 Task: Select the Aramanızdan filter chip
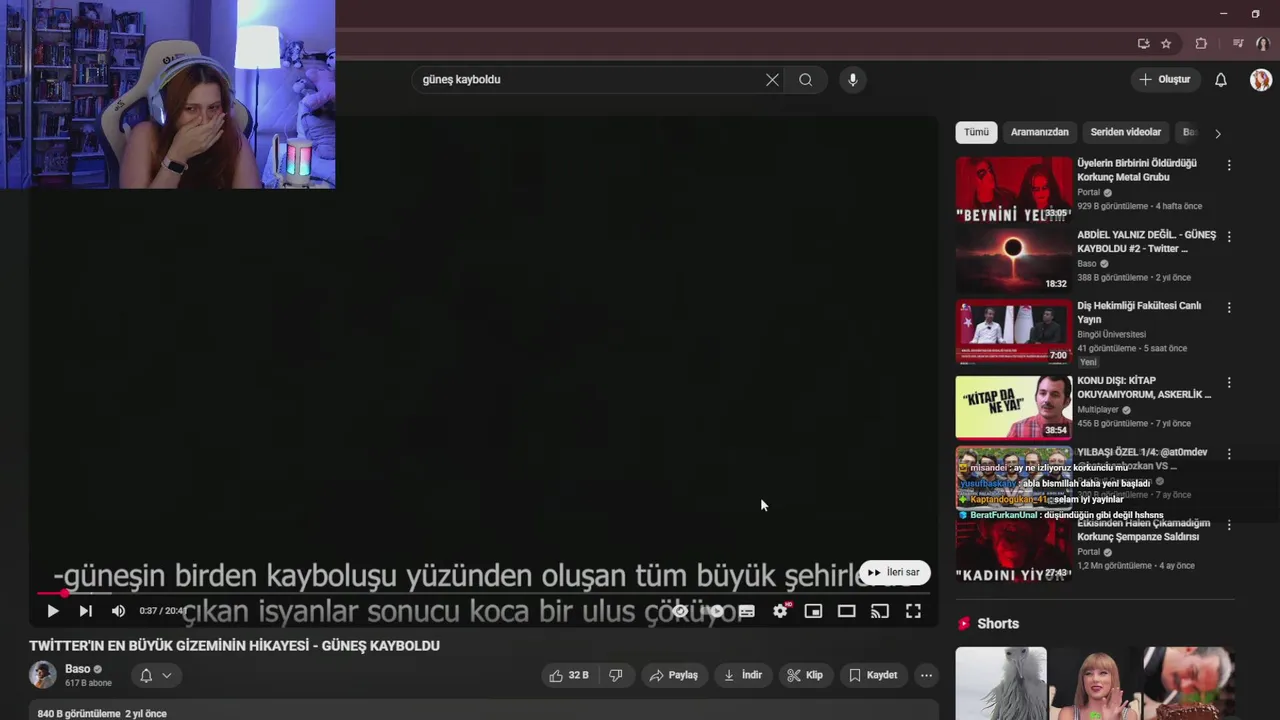(x=1039, y=132)
